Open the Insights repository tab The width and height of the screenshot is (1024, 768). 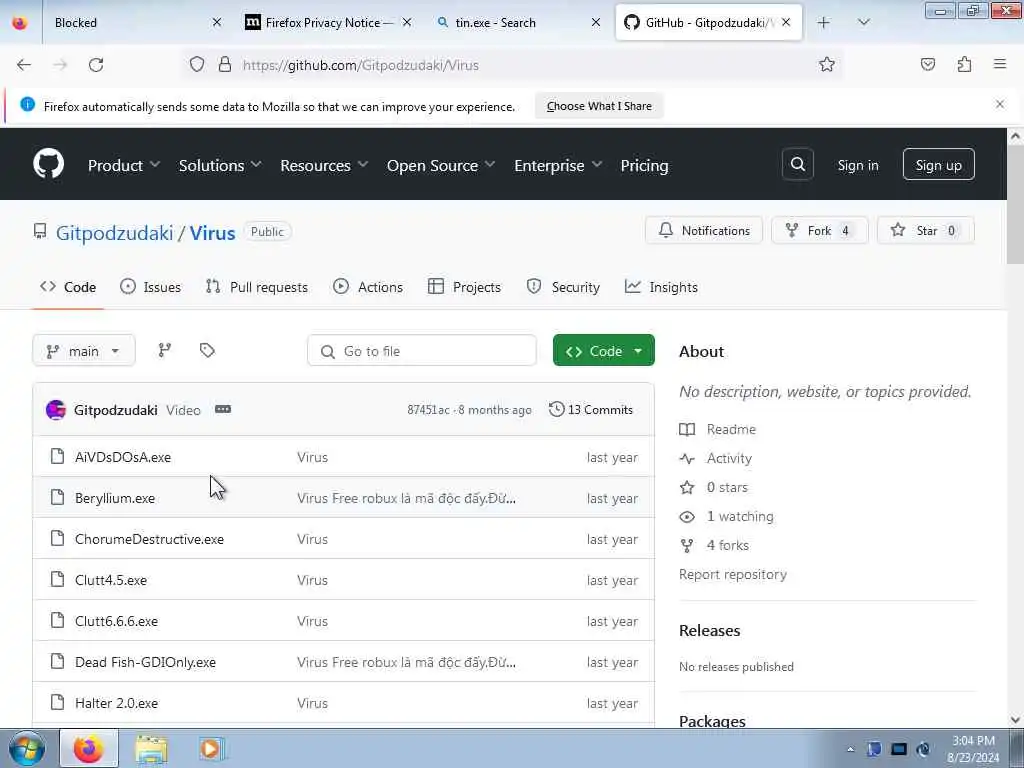(661, 287)
